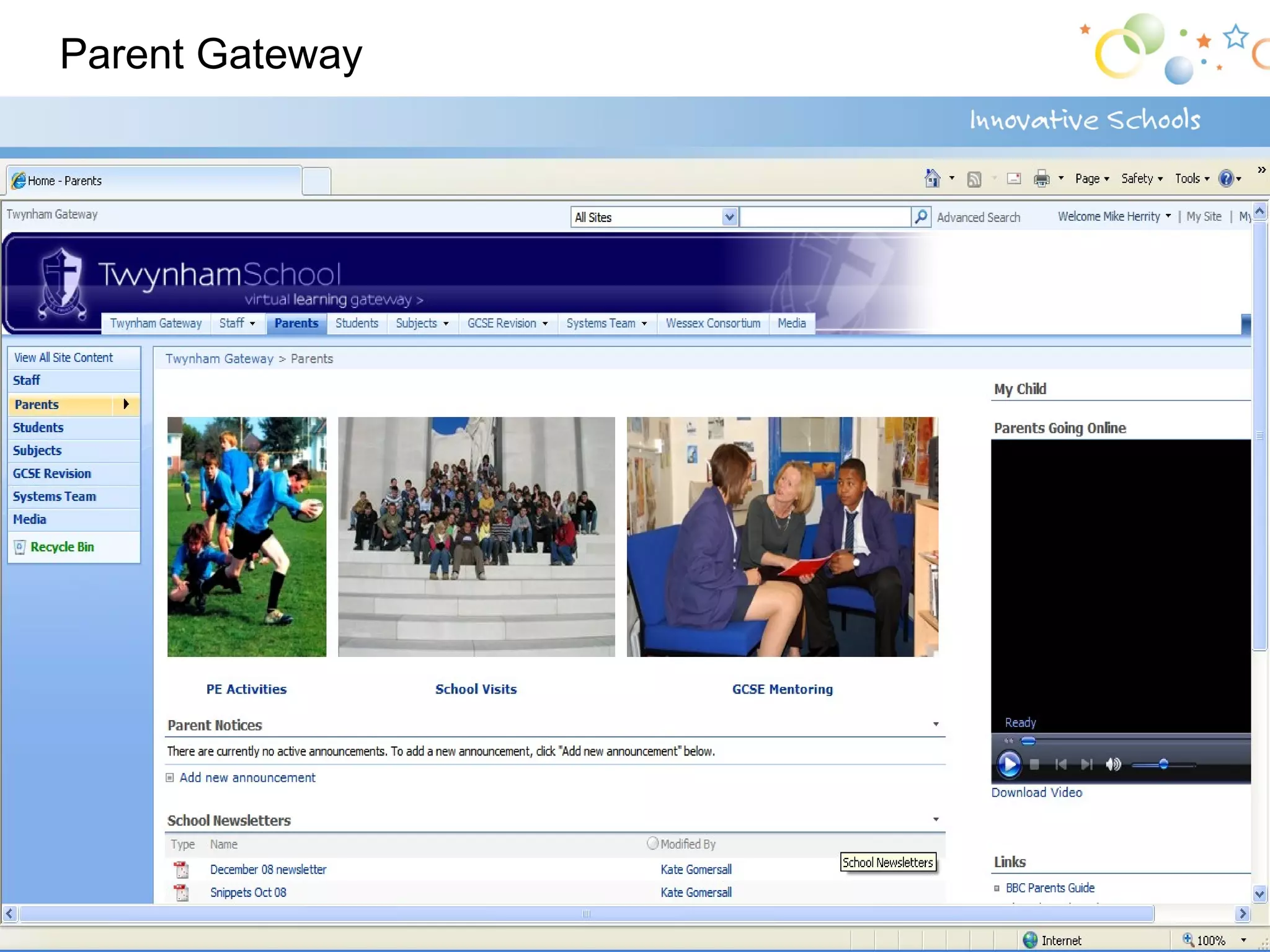This screenshot has height=952, width=1270.
Task: Click View All Site Content
Action: [x=64, y=358]
